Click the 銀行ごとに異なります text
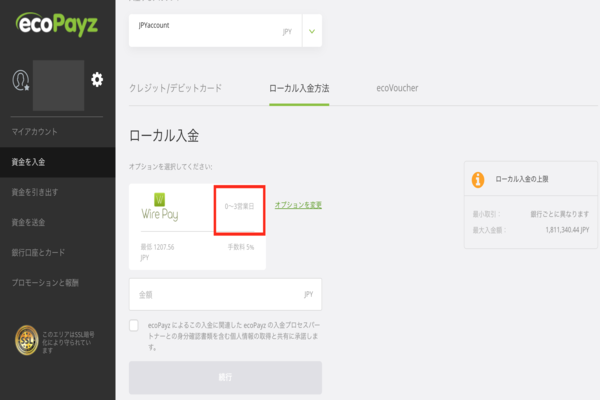Viewport: 600px width, 400px height. coord(559,214)
